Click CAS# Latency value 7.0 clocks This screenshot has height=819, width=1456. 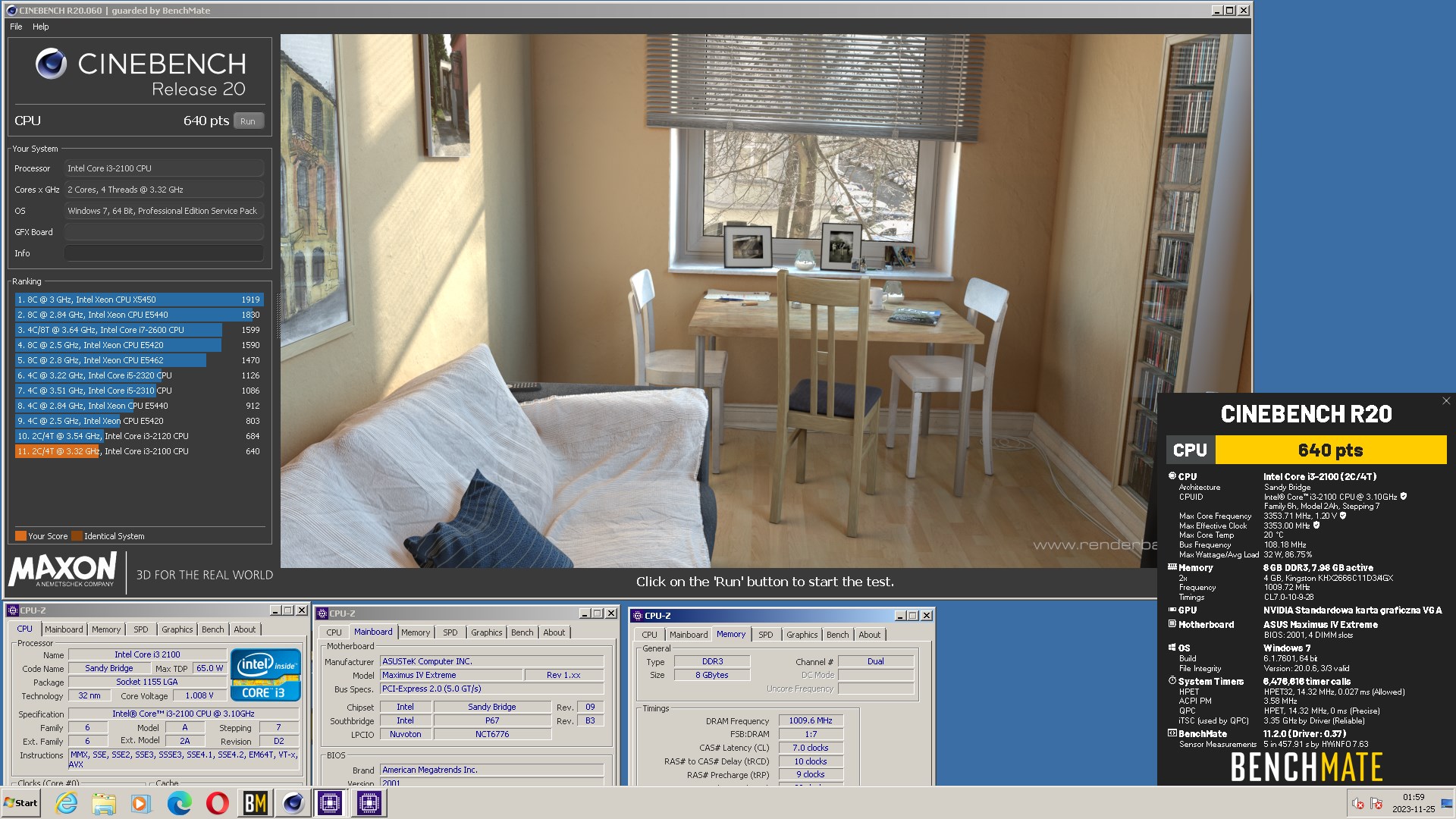811,748
